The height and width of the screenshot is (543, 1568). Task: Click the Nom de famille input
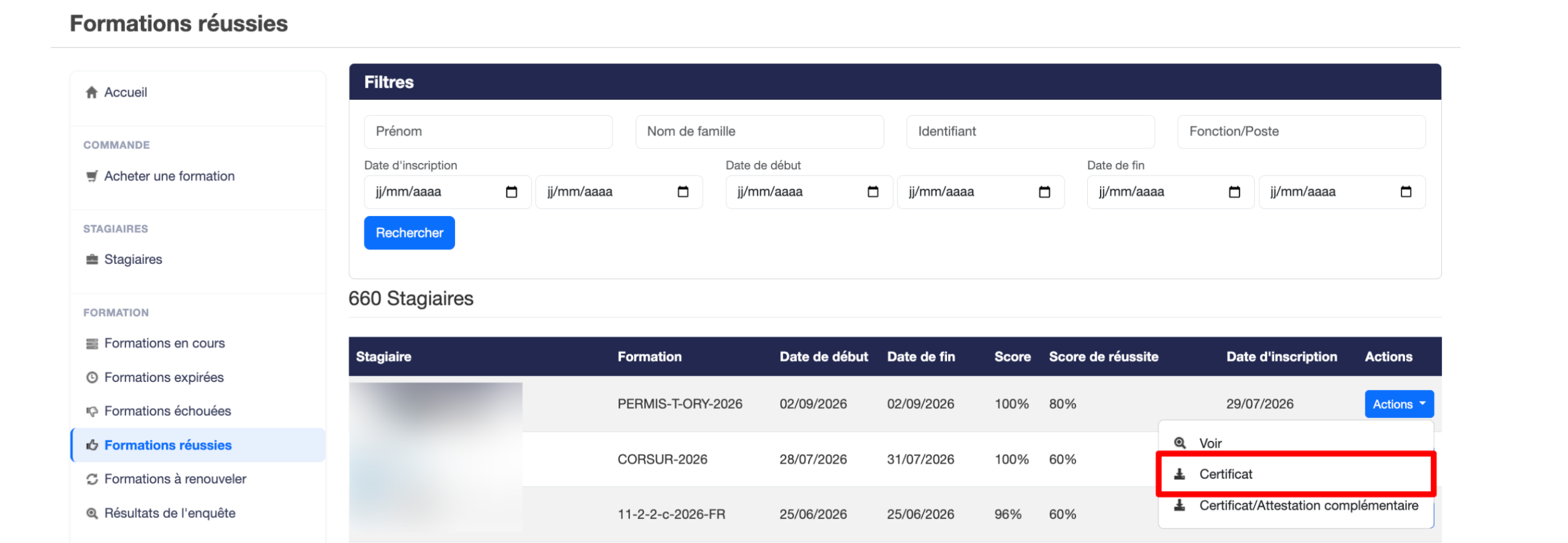(x=759, y=132)
